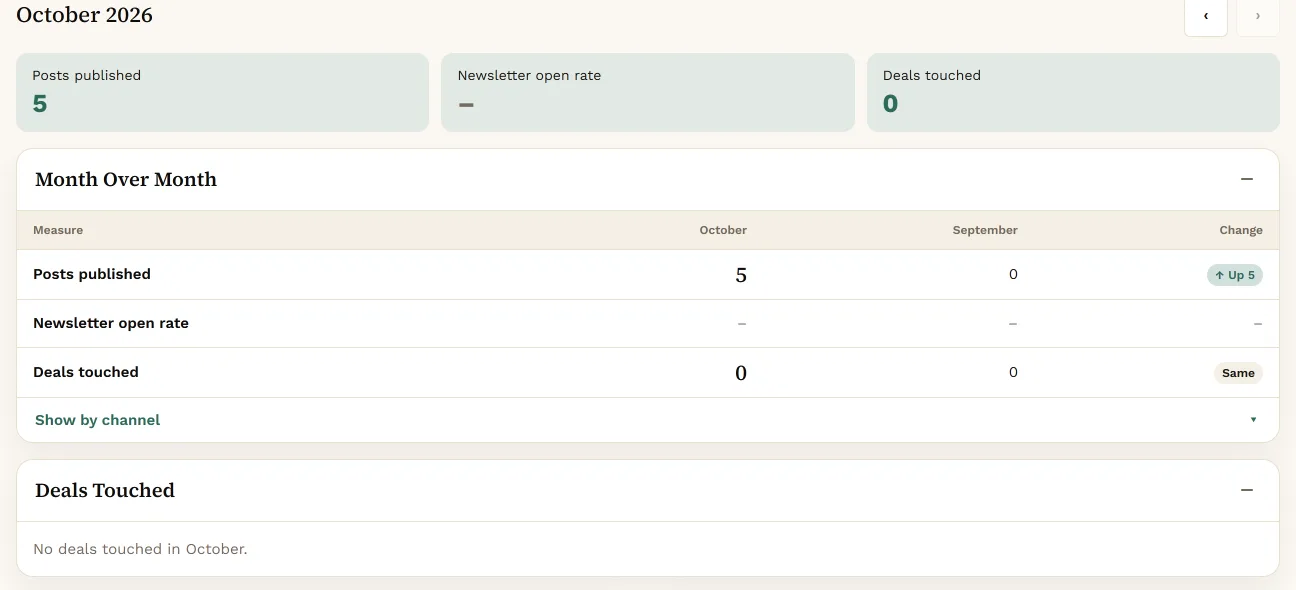Click the October value 5 for Posts published

[x=741, y=275]
